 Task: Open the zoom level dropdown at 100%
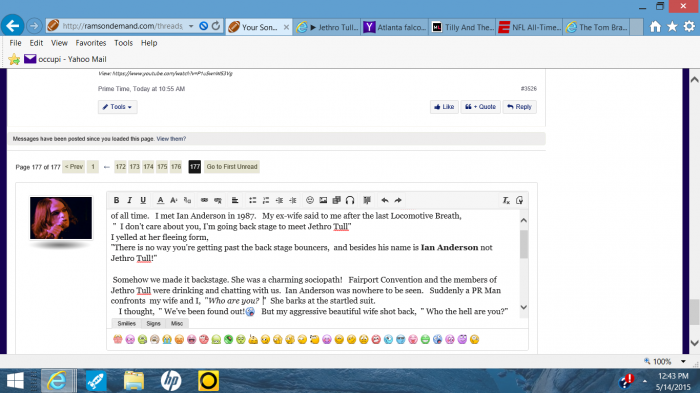point(683,361)
